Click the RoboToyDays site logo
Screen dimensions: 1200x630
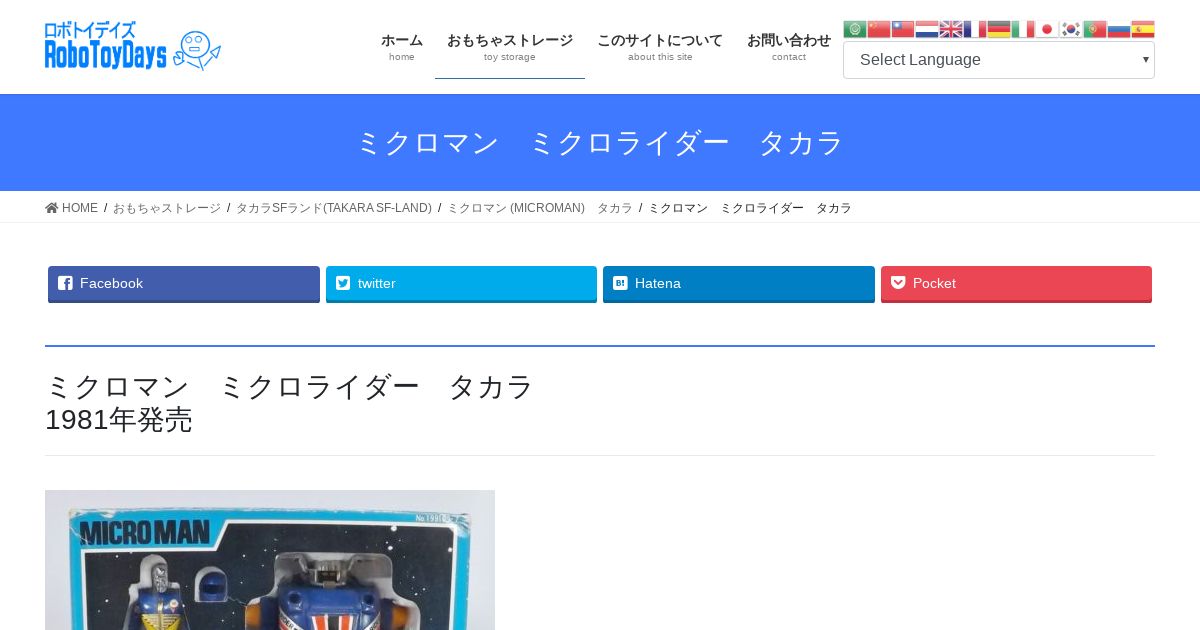pyautogui.click(x=133, y=46)
